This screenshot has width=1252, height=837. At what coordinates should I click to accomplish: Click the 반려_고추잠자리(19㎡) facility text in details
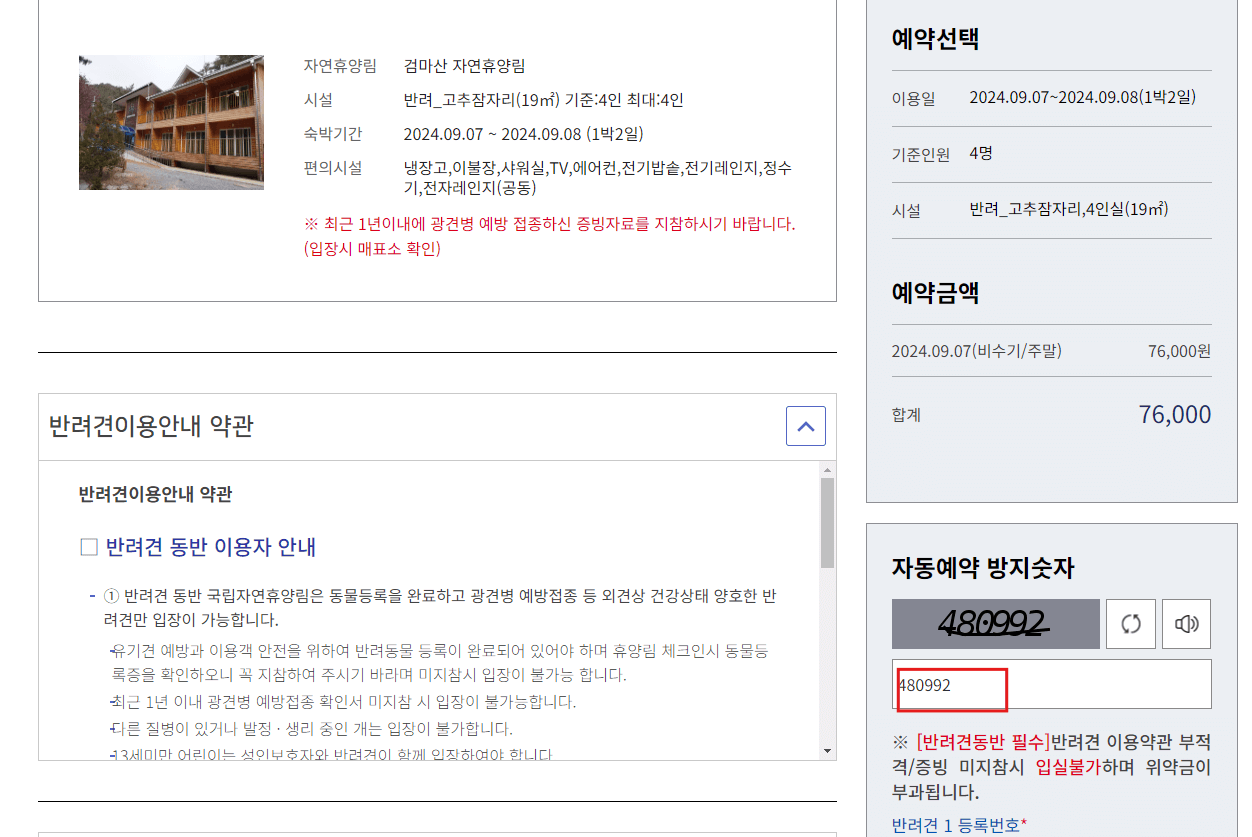pyautogui.click(x=544, y=100)
